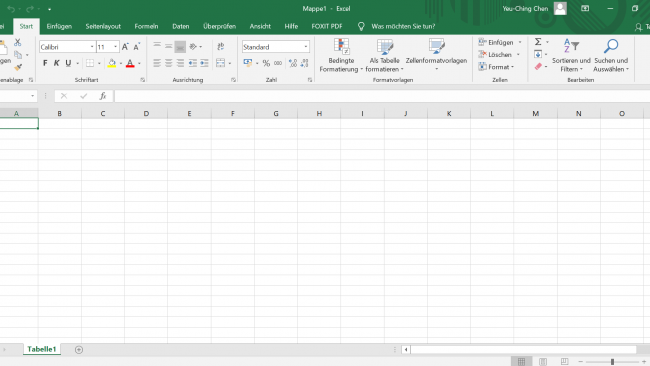Apply cell borders icon
This screenshot has height=366, width=650.
(x=90, y=63)
